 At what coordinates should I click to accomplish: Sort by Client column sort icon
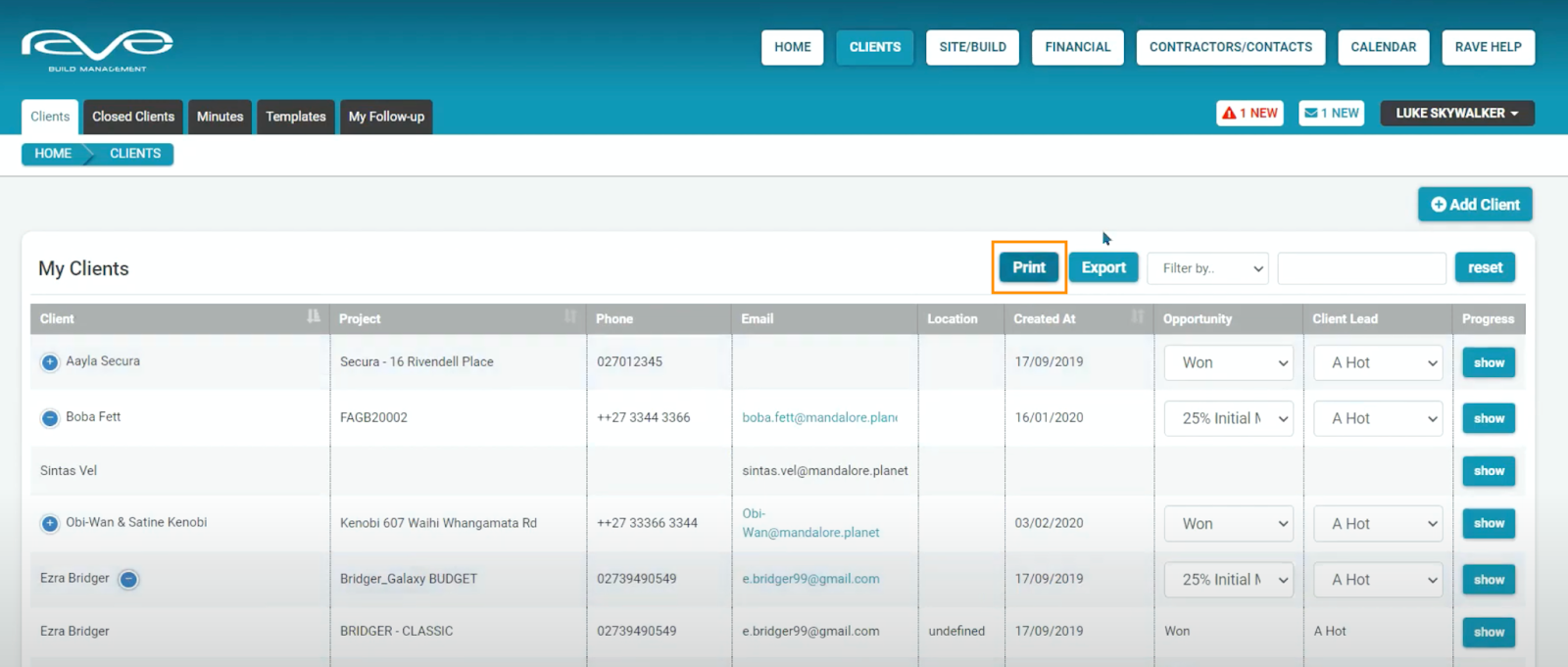313,316
